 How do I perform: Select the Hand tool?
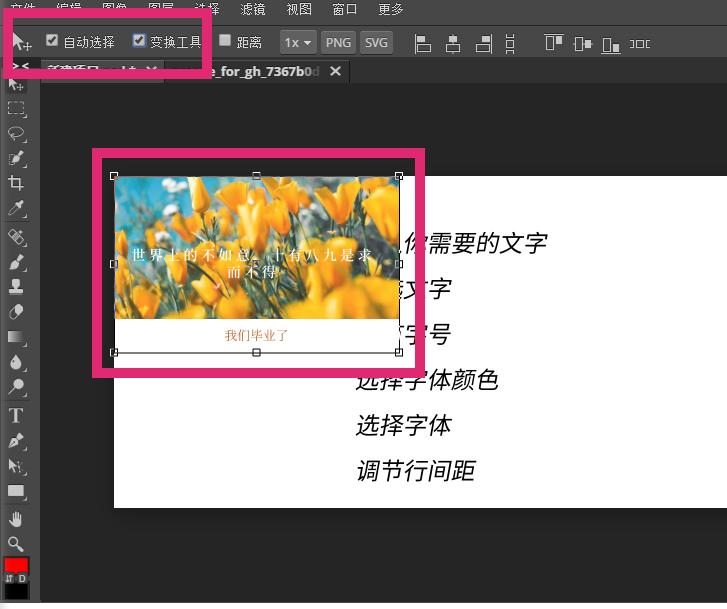click(16, 519)
